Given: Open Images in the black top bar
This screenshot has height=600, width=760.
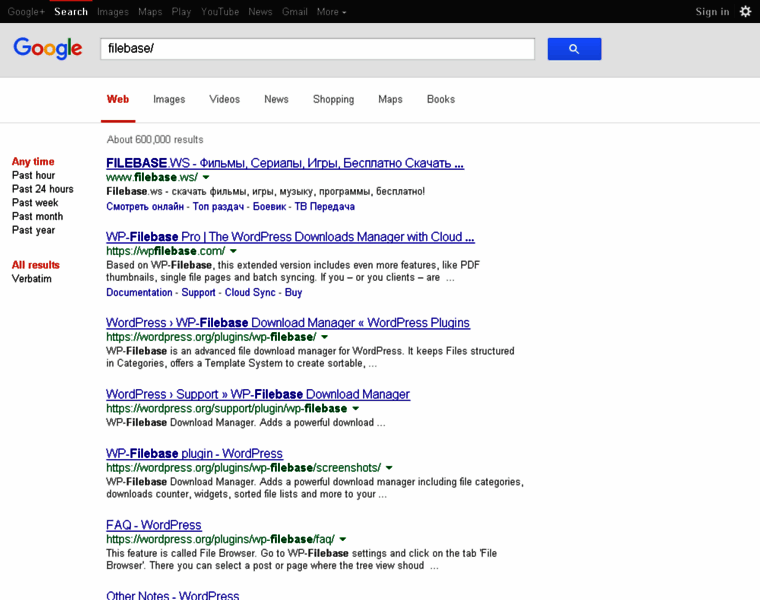Looking at the screenshot, I should tap(113, 12).
